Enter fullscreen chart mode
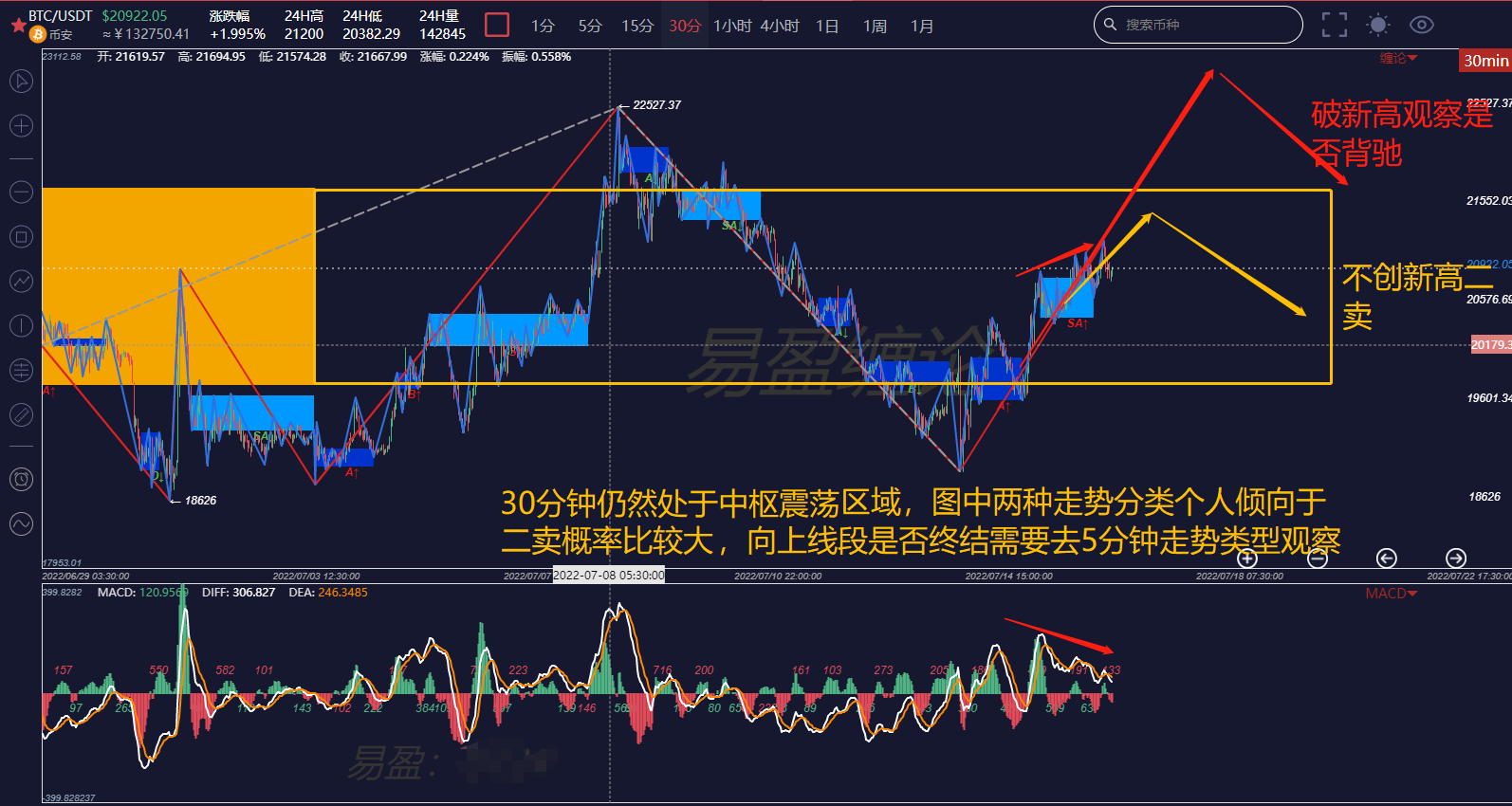 [1335, 26]
